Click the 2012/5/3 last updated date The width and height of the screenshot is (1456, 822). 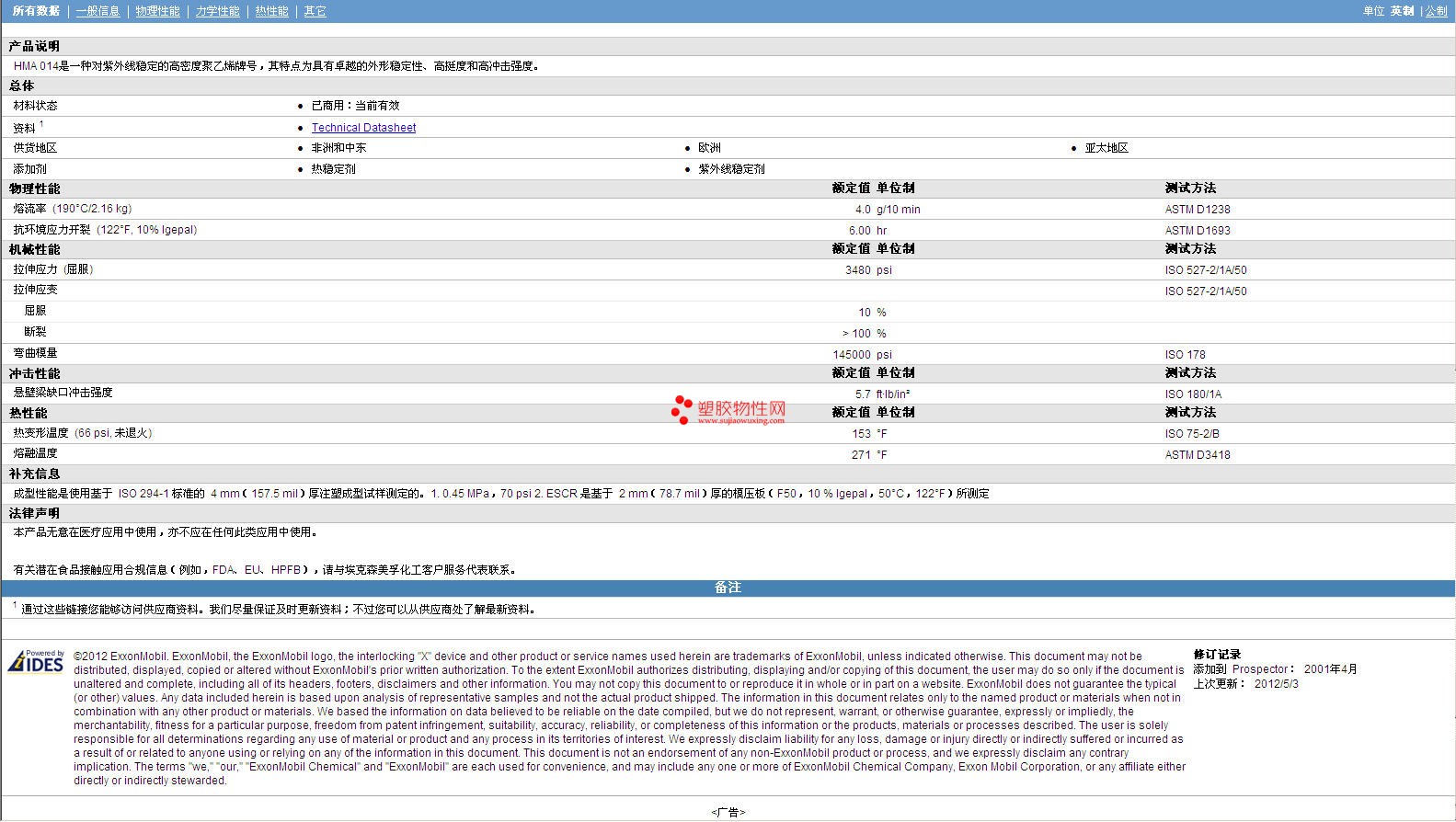pos(1277,684)
